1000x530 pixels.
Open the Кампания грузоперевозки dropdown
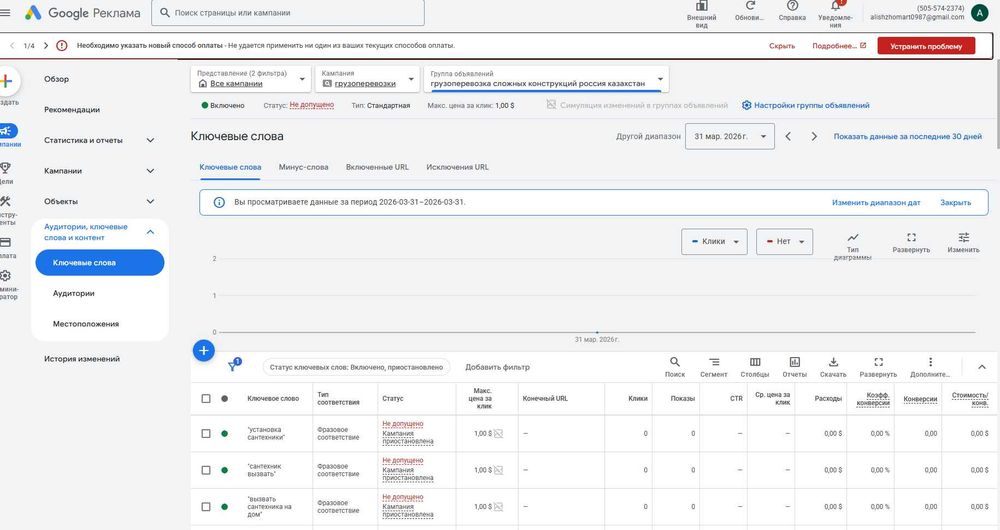[368, 79]
